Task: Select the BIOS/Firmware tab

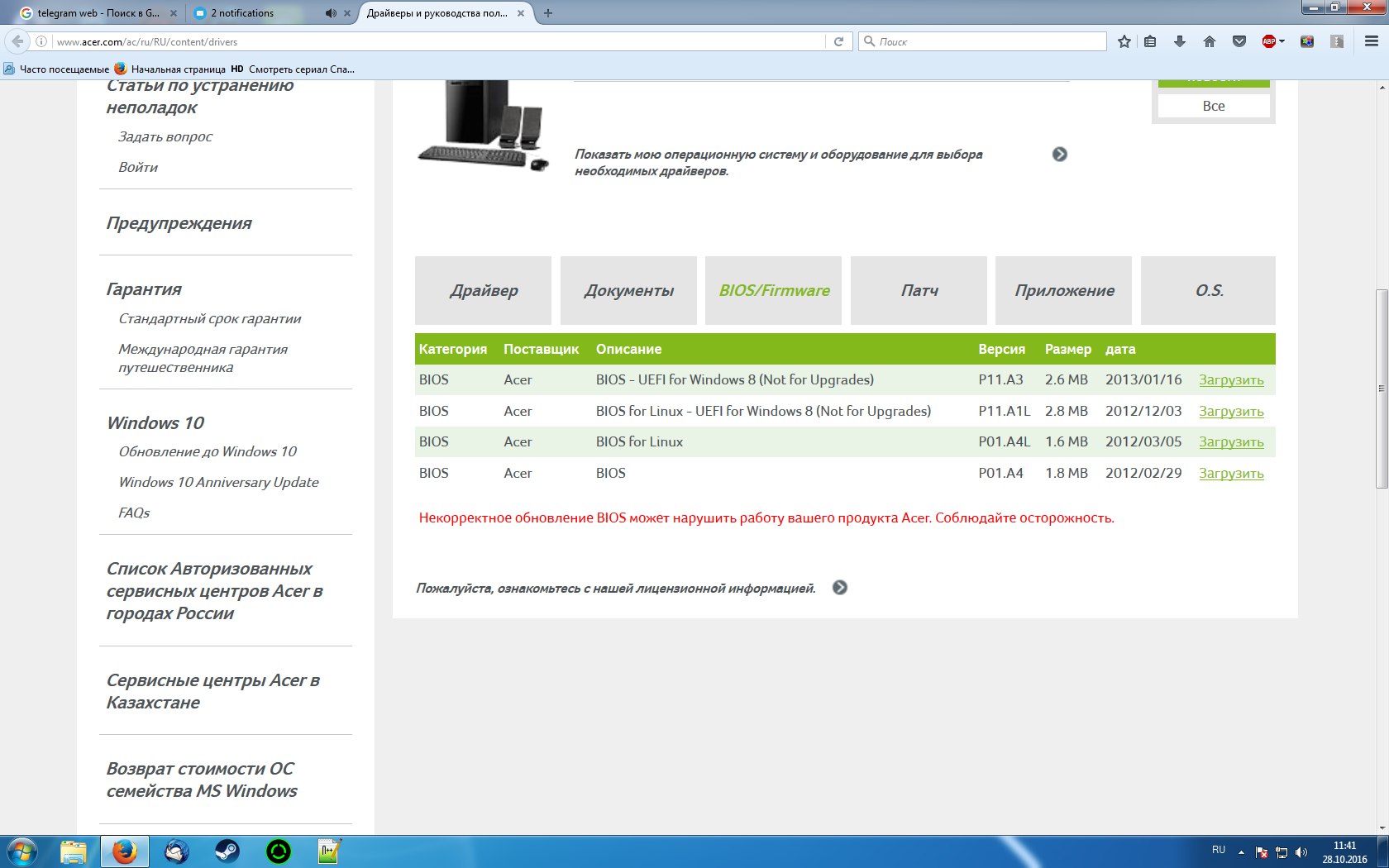Action: [774, 290]
